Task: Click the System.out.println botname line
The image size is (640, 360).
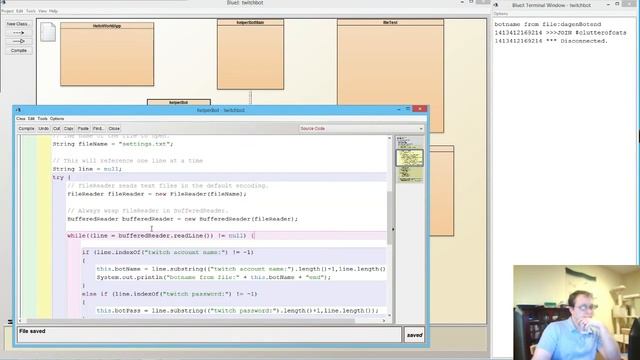Action: click(x=213, y=278)
